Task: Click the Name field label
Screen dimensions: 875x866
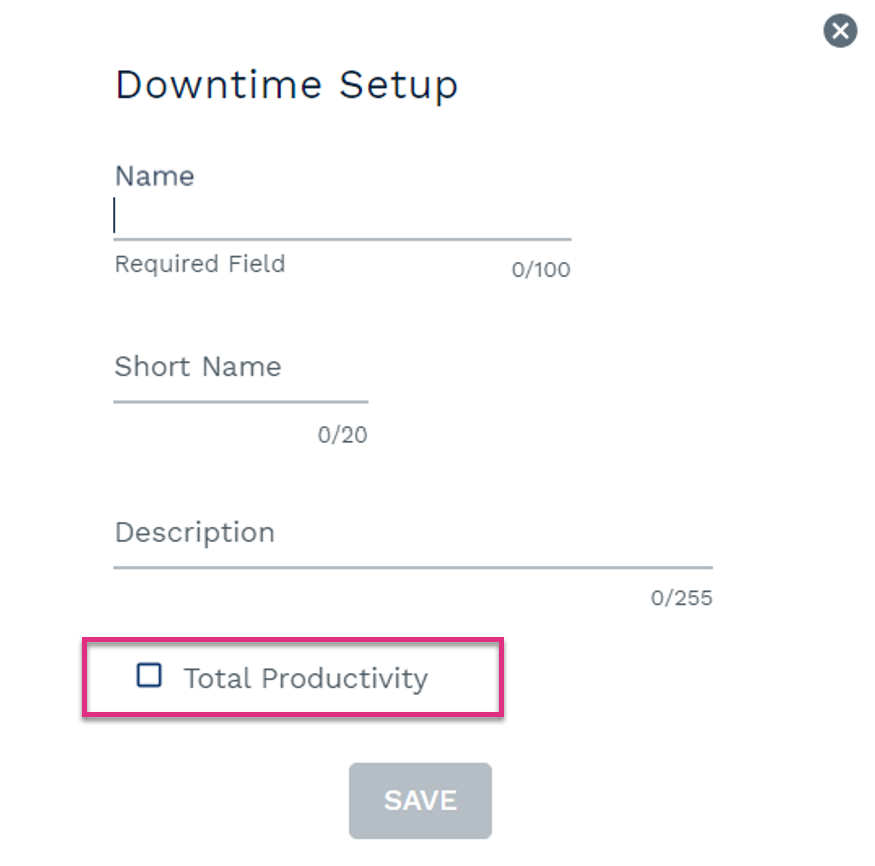Action: 155,176
